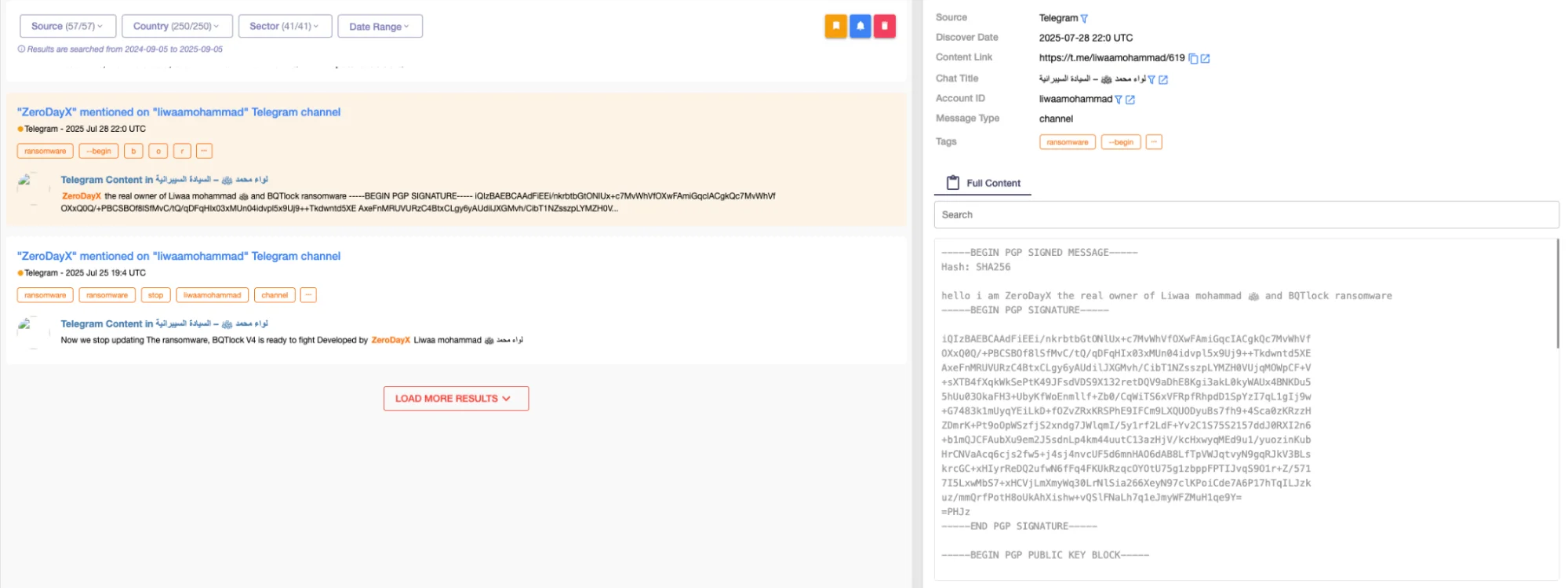
Task: Click the 'channel' tag on Jul 25 result
Action: point(275,295)
